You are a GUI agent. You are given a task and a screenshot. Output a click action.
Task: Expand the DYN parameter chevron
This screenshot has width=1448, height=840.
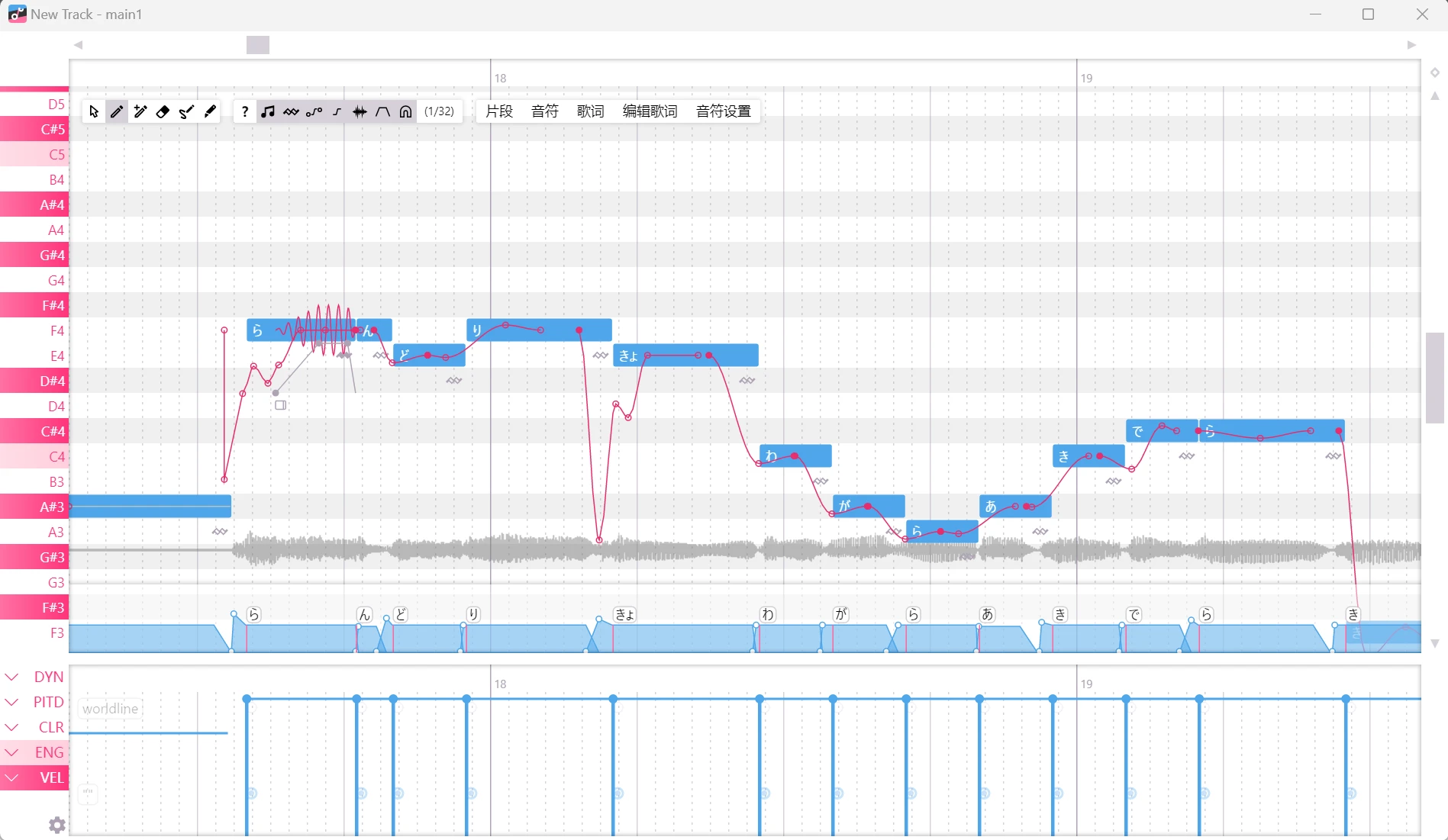coord(11,677)
